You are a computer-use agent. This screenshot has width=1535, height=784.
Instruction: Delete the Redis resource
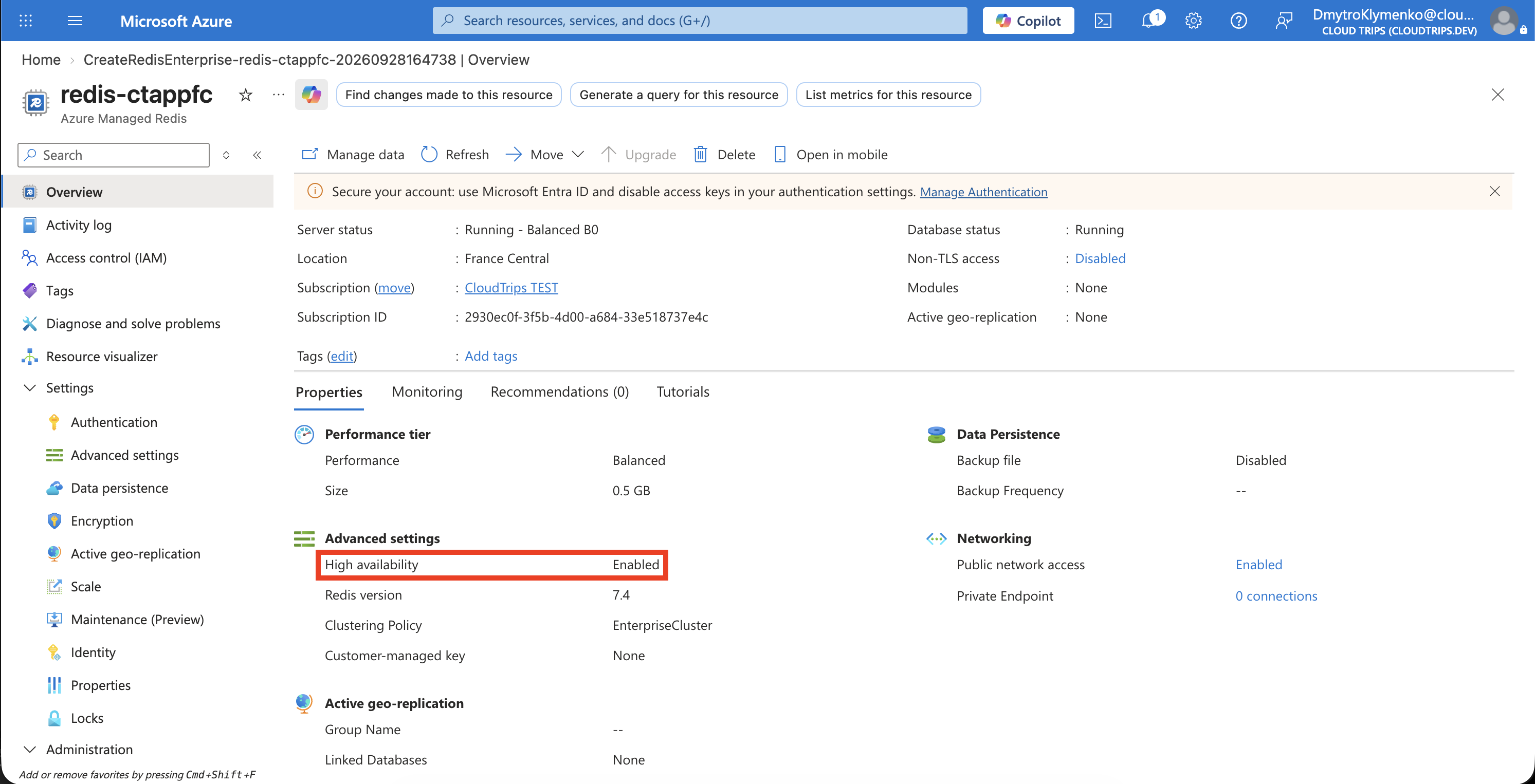(x=724, y=155)
